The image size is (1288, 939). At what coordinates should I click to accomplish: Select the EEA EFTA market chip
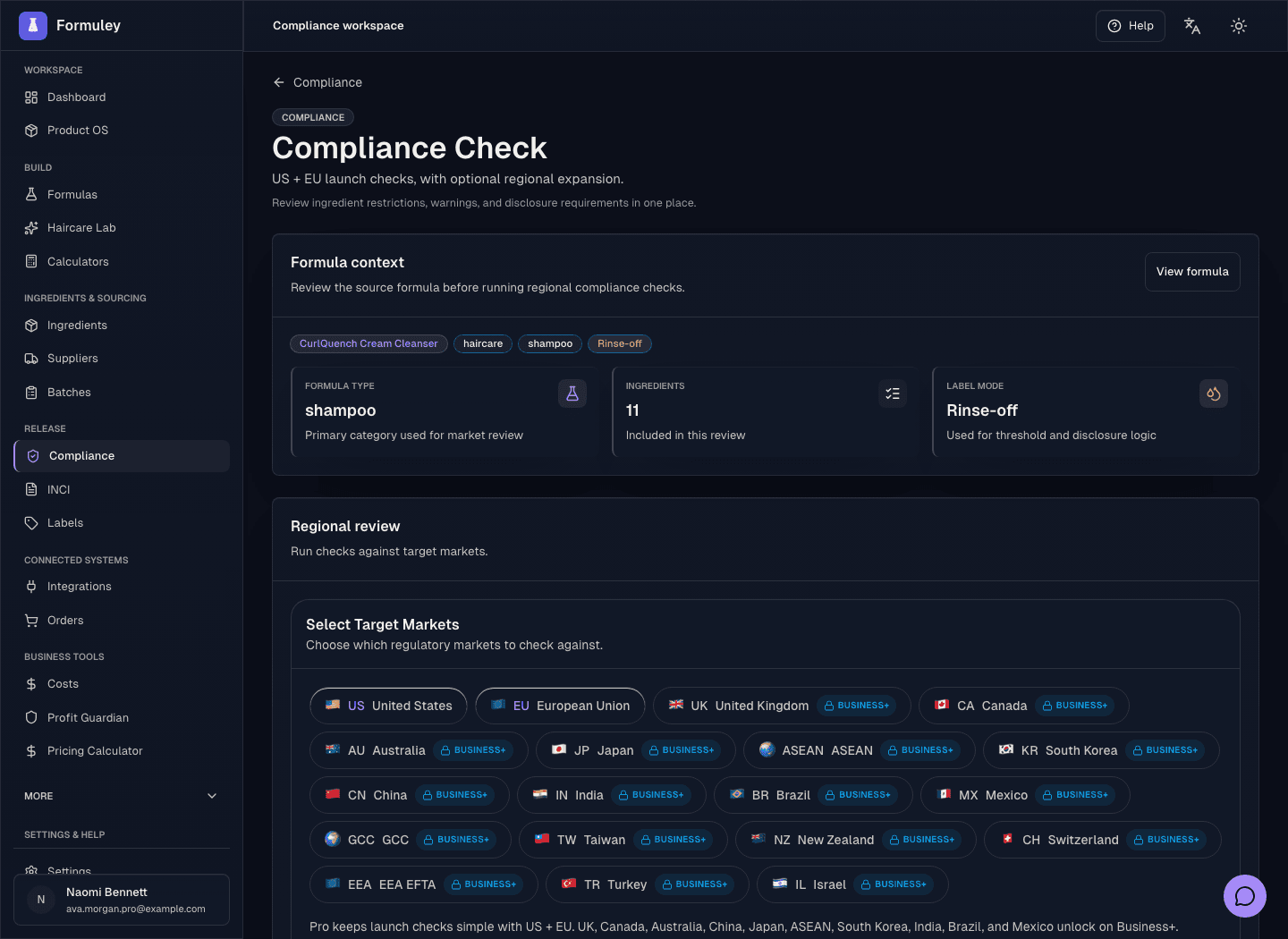[423, 884]
